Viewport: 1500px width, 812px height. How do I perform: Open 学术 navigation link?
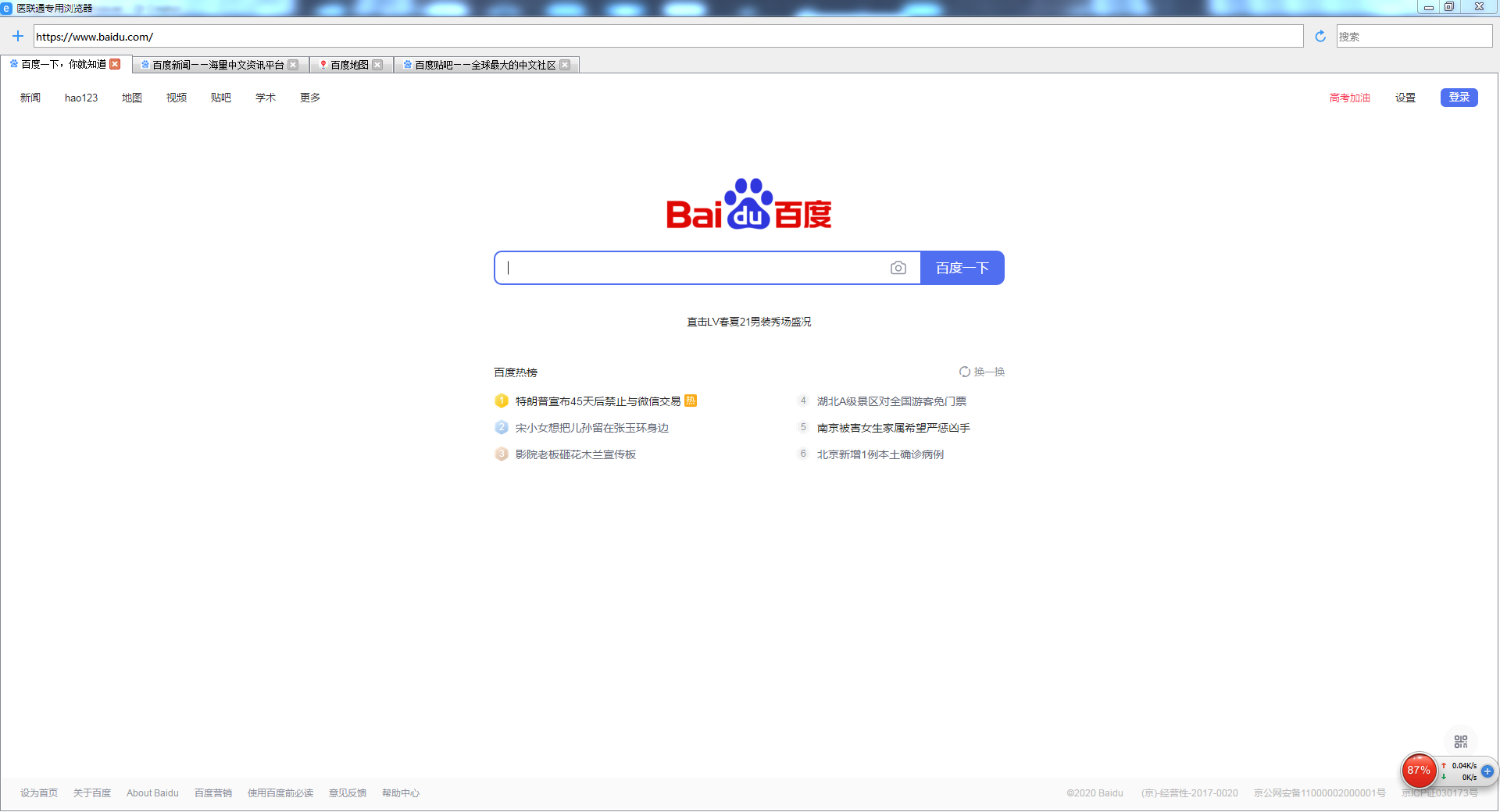tap(266, 98)
